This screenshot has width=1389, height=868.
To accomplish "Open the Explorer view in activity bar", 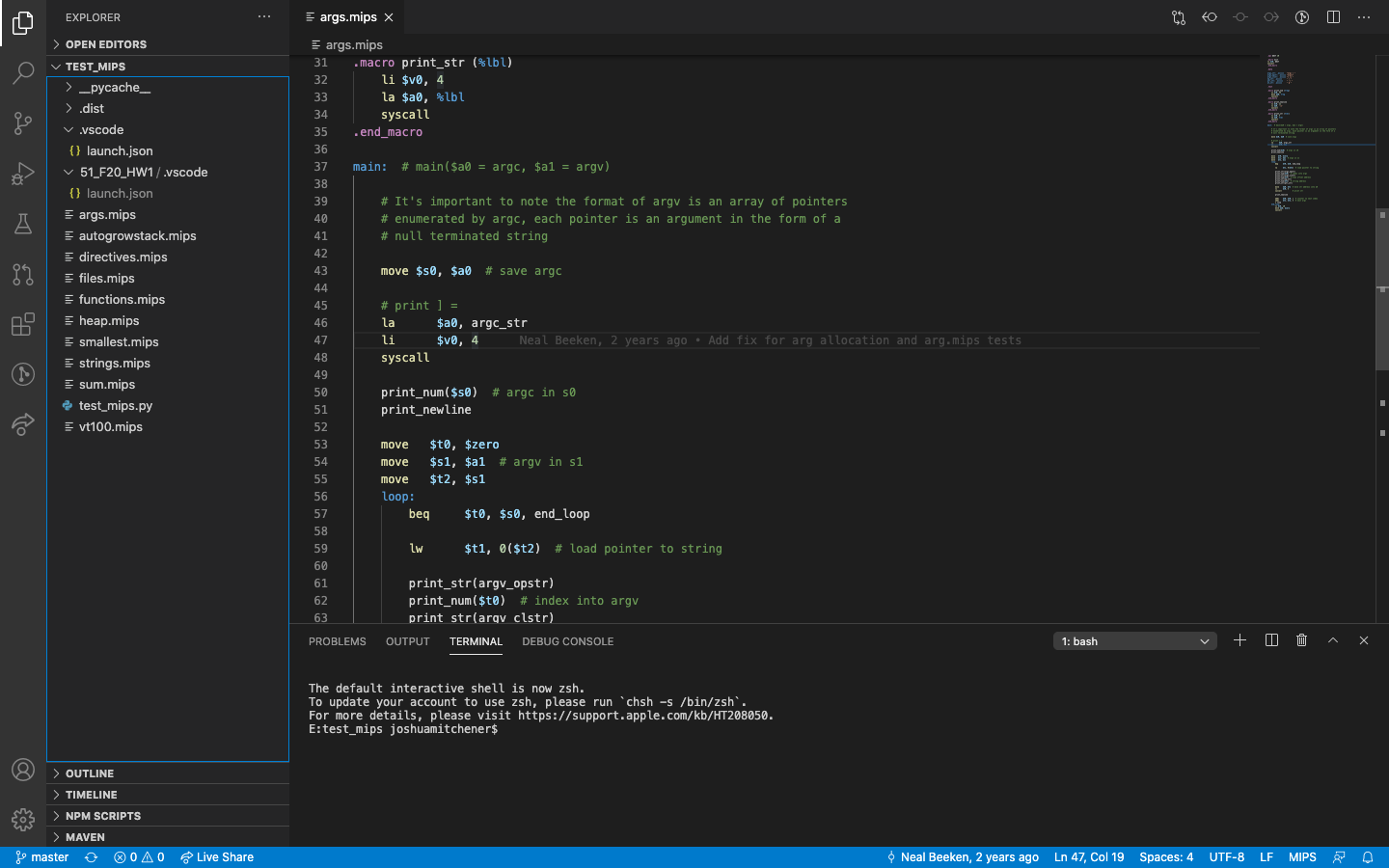I will click(x=23, y=22).
